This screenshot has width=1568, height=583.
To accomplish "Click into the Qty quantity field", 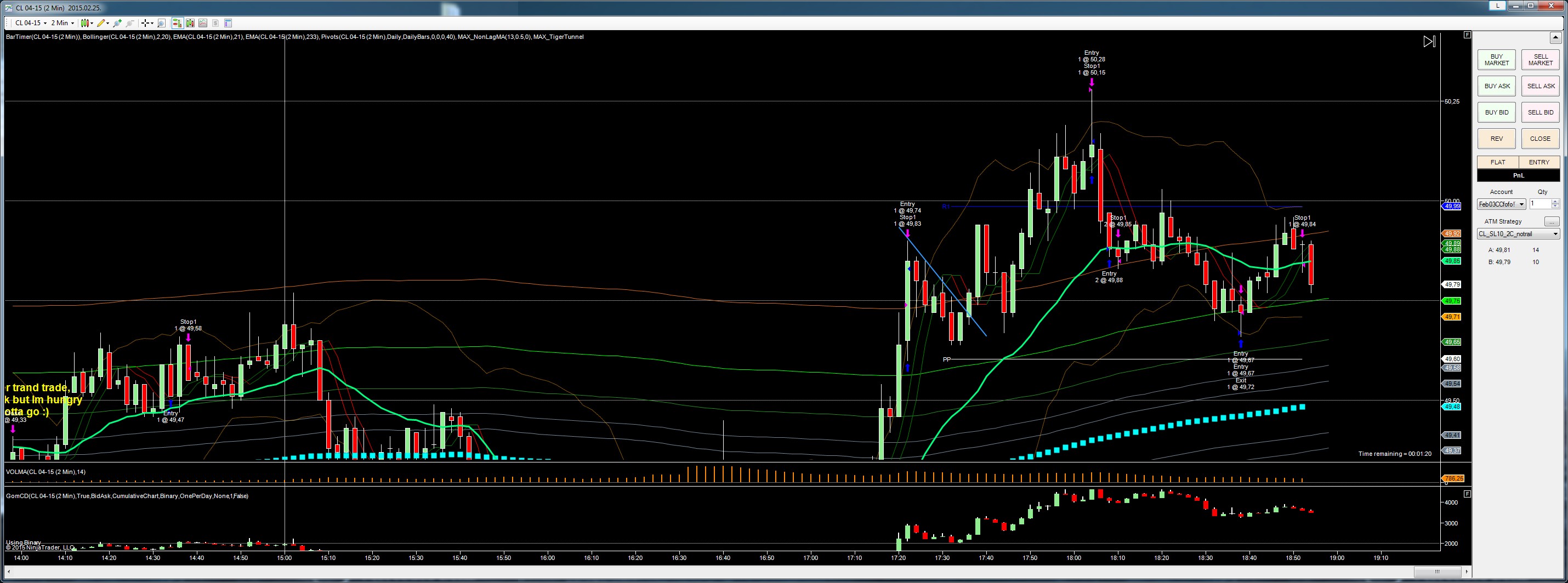I will (1540, 204).
